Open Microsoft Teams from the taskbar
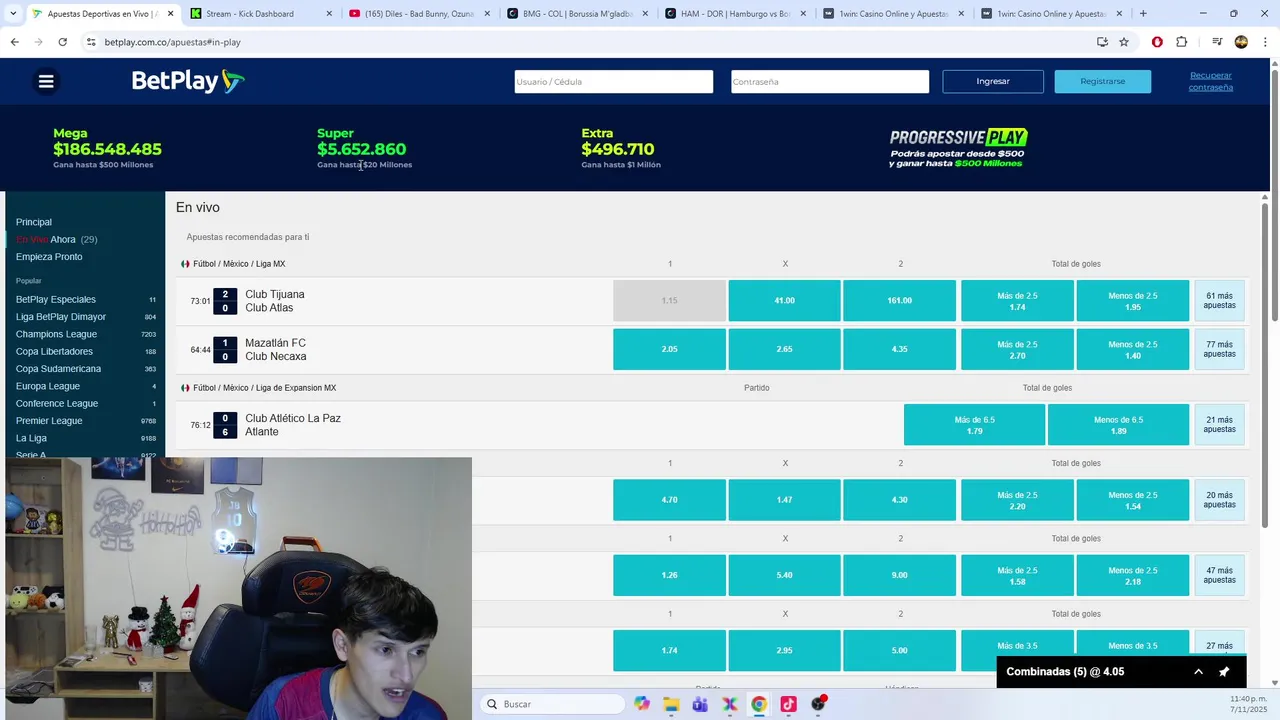The width and height of the screenshot is (1280, 720). coord(700,704)
